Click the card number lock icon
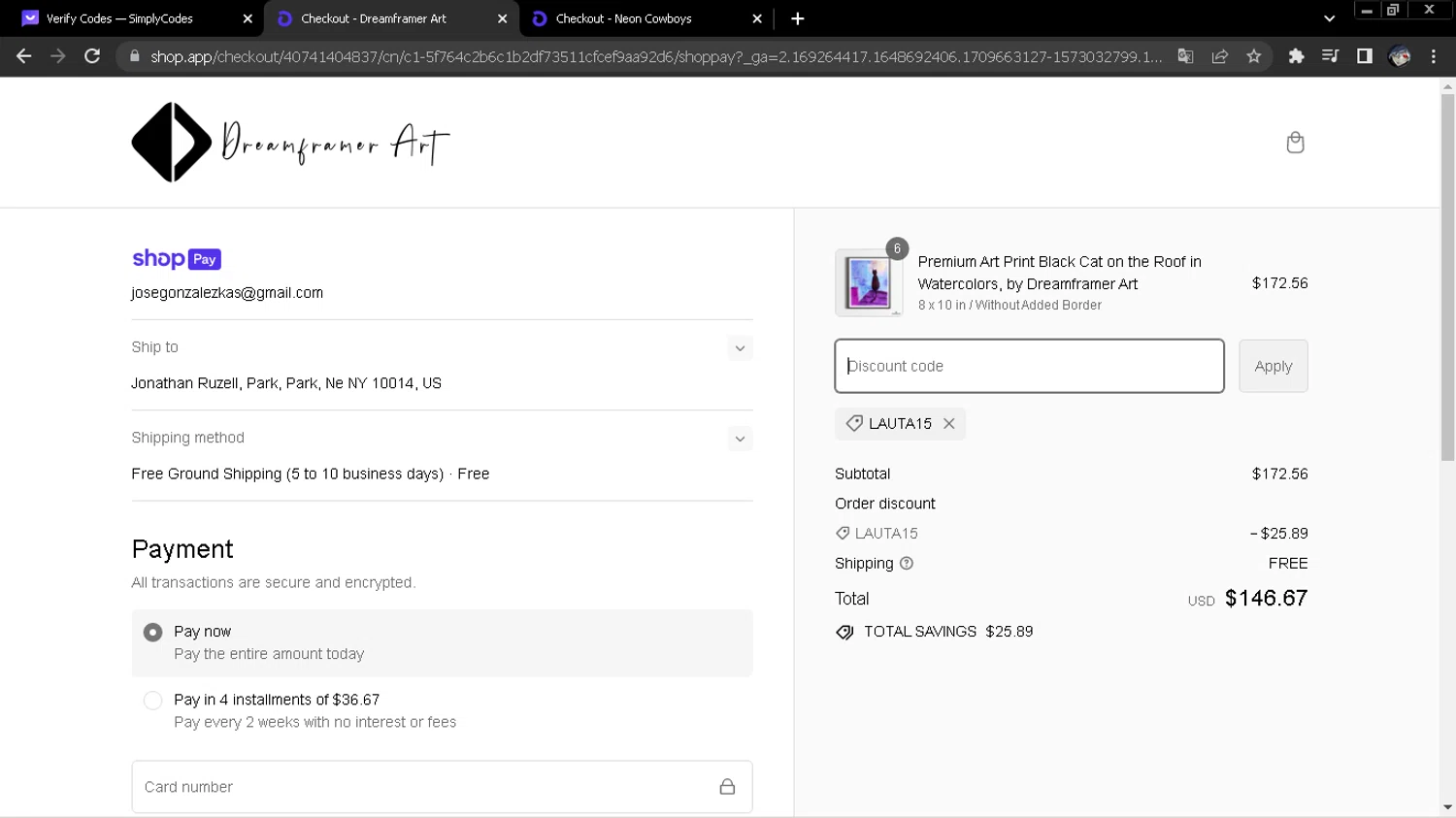Image resolution: width=1456 pixels, height=818 pixels. pyautogui.click(x=727, y=787)
